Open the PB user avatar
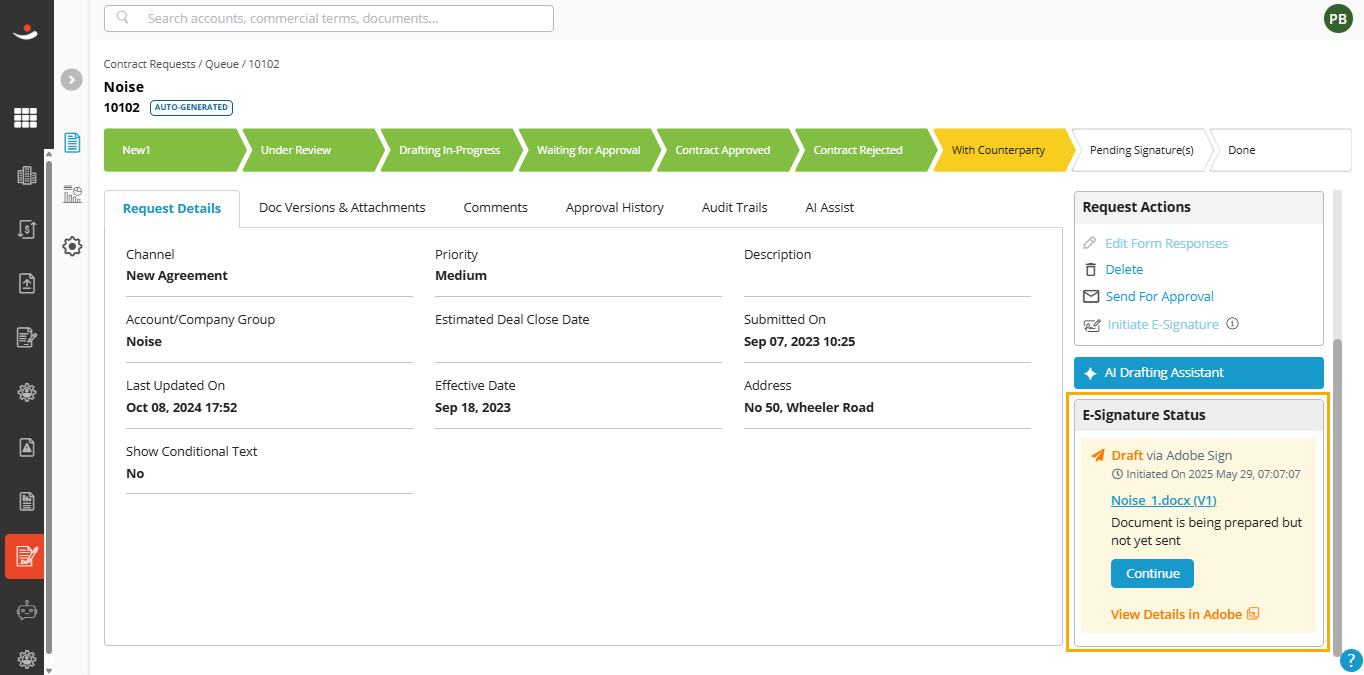This screenshot has width=1364, height=675. pyautogui.click(x=1338, y=18)
